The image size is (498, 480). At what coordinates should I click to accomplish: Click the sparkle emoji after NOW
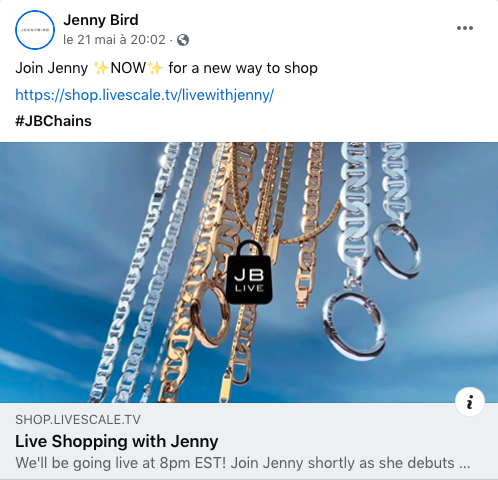tap(155, 68)
